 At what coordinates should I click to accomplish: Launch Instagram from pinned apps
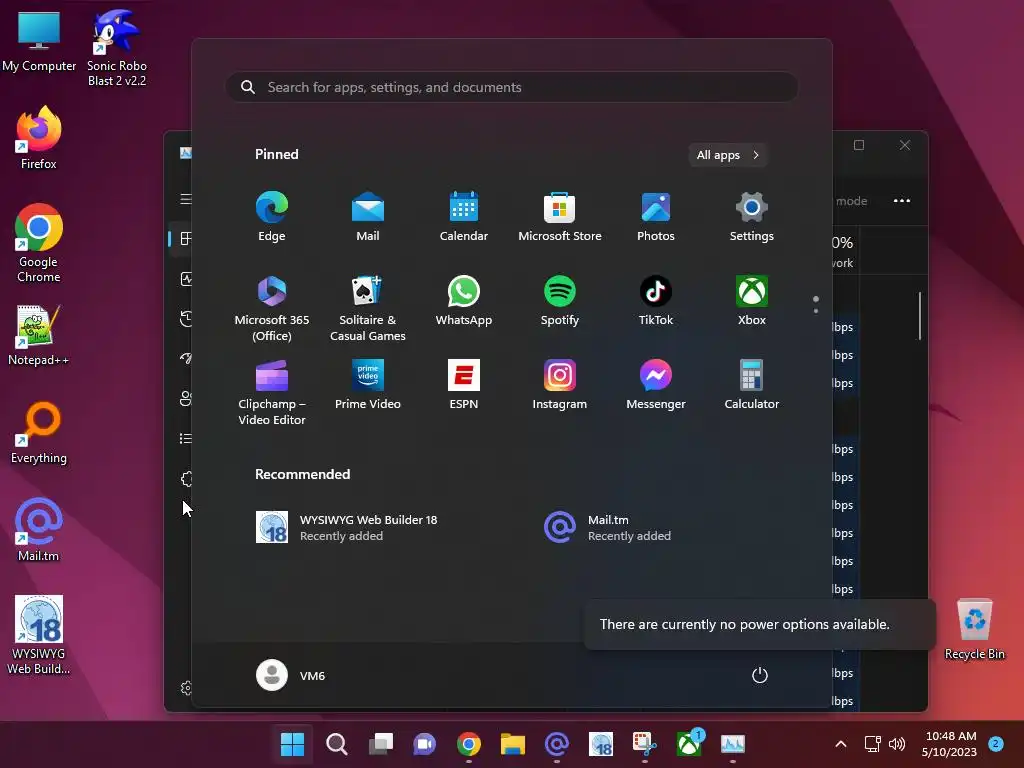coord(560,385)
